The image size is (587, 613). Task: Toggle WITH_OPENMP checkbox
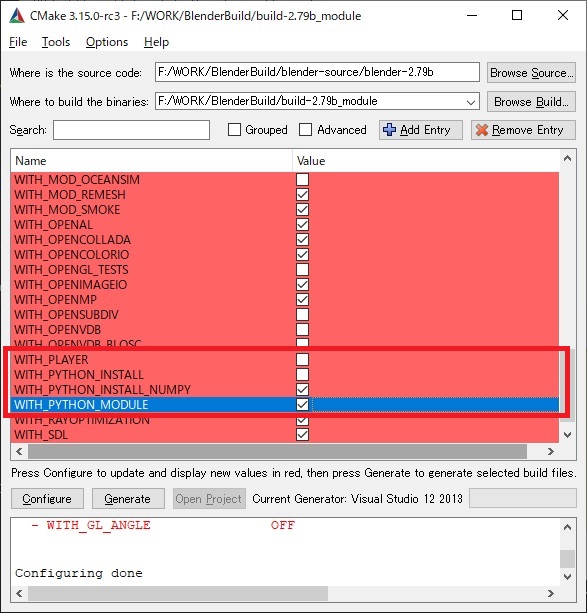[x=302, y=299]
